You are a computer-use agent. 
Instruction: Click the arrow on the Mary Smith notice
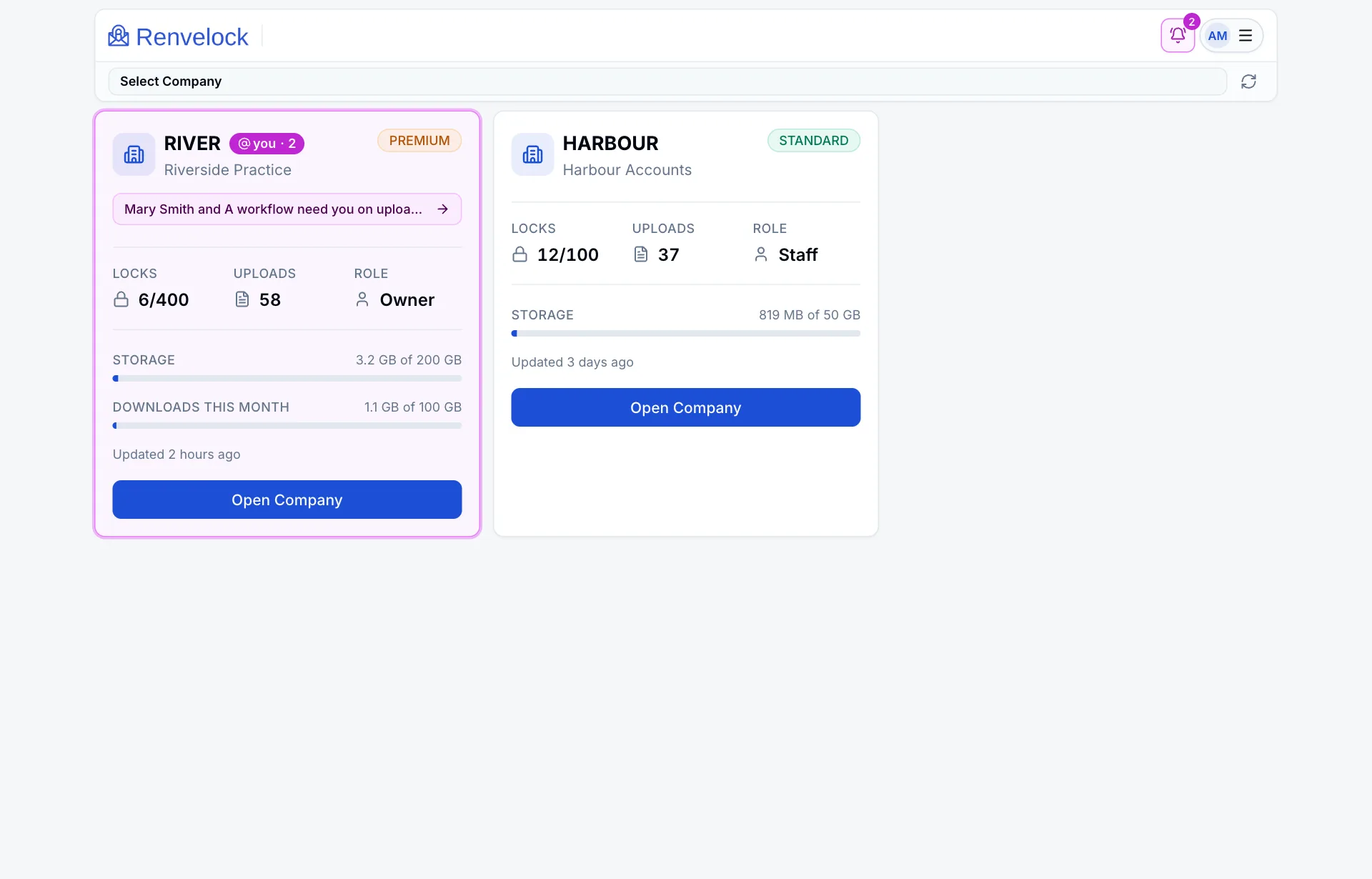(443, 209)
